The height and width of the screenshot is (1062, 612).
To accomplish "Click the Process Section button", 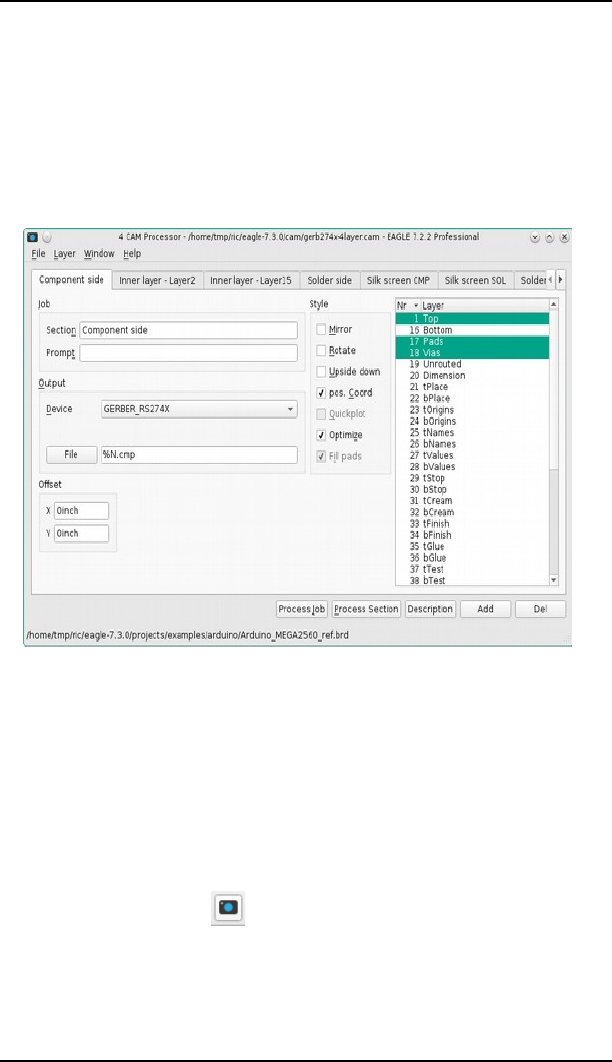I will 366,609.
